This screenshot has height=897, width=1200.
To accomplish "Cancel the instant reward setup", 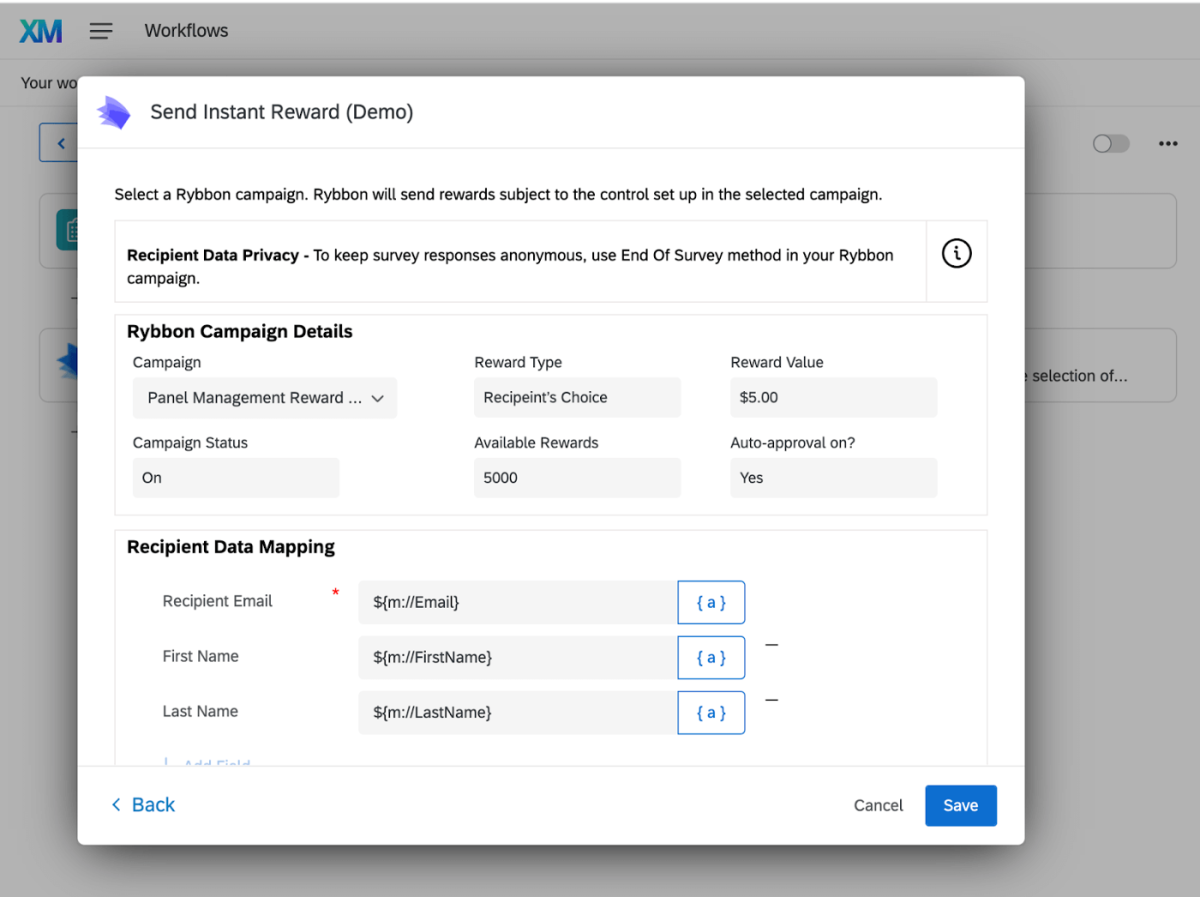I will click(878, 806).
